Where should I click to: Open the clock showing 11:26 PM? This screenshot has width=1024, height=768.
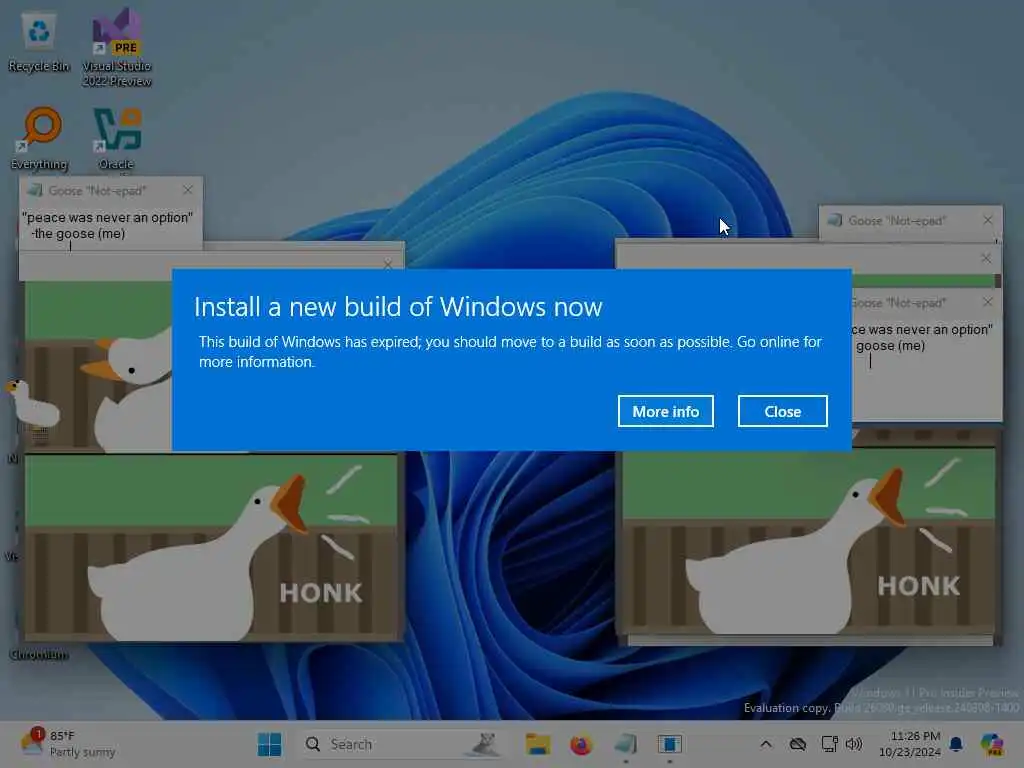(x=909, y=744)
